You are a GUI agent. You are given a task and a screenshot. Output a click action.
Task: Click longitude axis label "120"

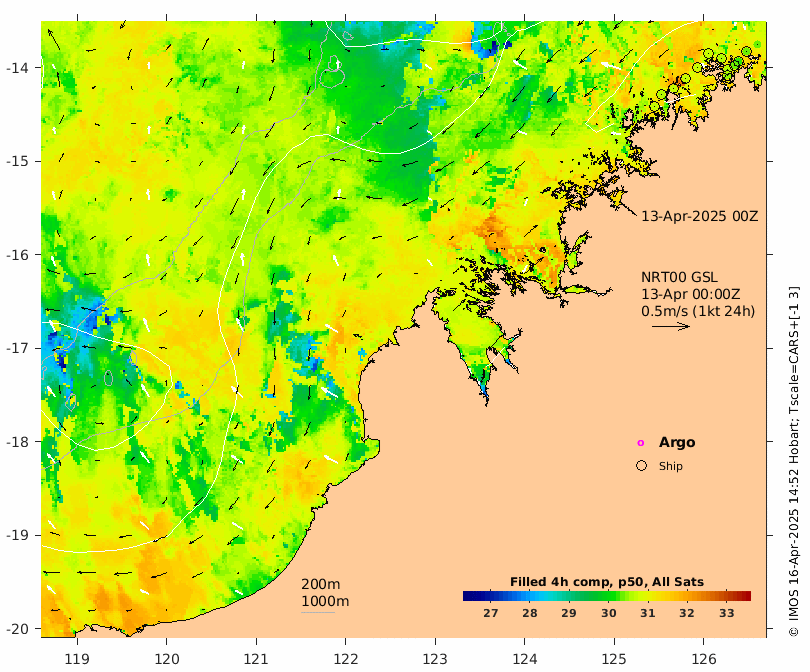pos(167,659)
